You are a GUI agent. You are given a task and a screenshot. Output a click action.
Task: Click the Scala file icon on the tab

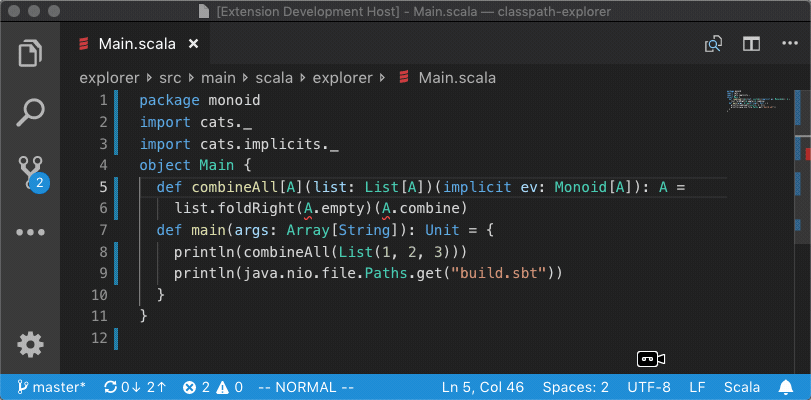(x=83, y=44)
